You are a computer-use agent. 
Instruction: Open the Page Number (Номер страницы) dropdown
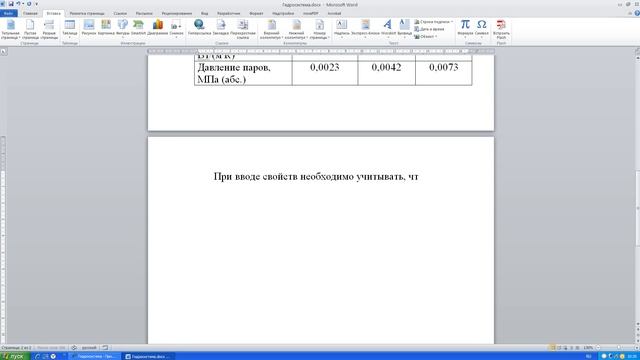click(x=319, y=29)
